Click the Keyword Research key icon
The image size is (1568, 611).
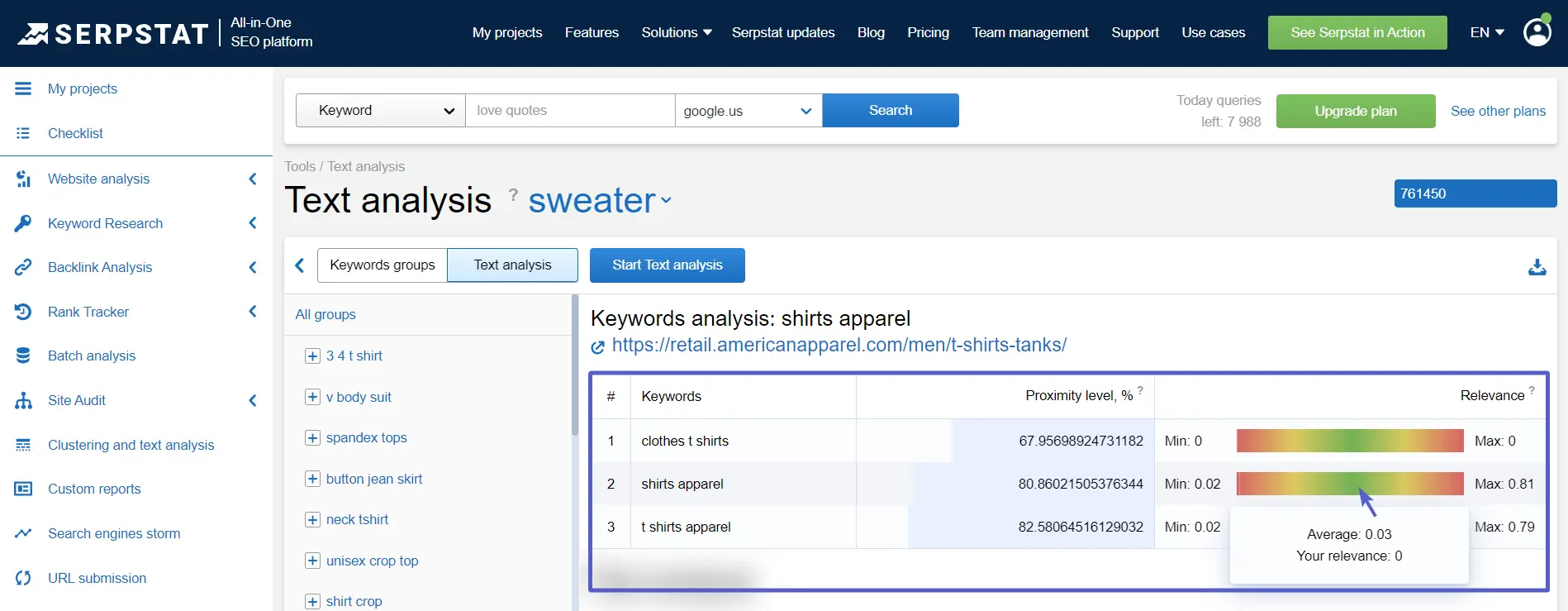(23, 223)
